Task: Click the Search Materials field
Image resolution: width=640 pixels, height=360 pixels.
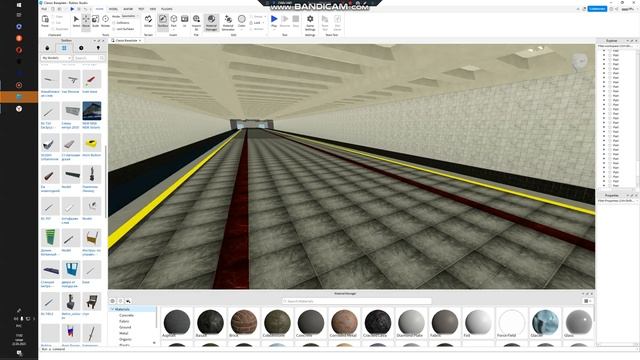Action: pos(357,301)
